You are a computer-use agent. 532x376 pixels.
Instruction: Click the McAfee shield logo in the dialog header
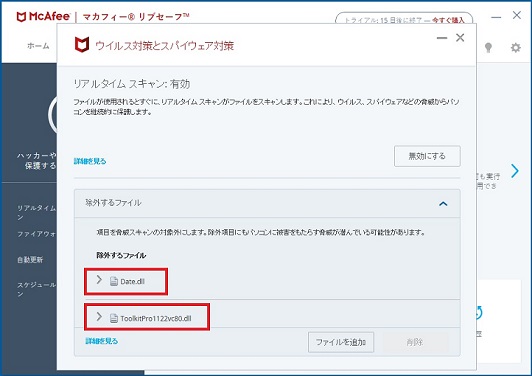point(82,45)
